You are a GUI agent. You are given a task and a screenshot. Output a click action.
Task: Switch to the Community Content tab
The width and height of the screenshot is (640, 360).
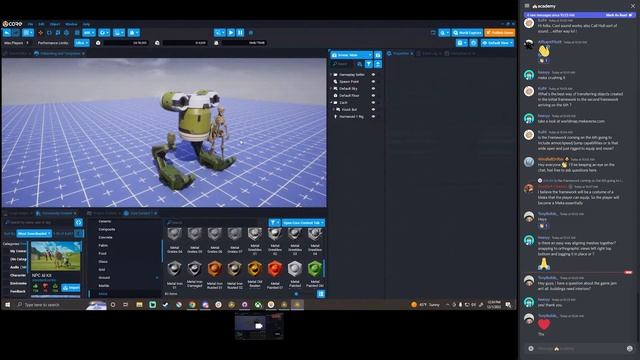click(57, 213)
